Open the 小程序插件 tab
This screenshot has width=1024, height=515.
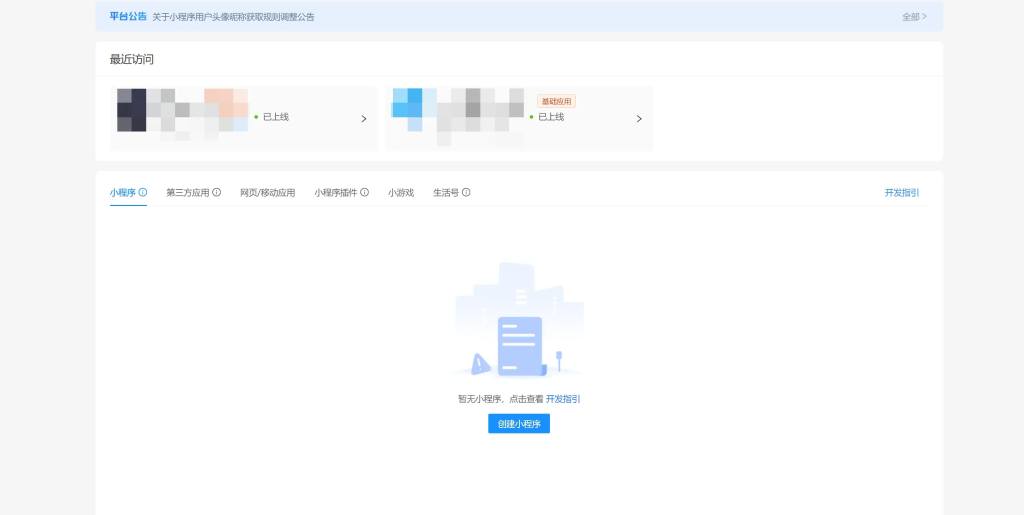coord(335,193)
